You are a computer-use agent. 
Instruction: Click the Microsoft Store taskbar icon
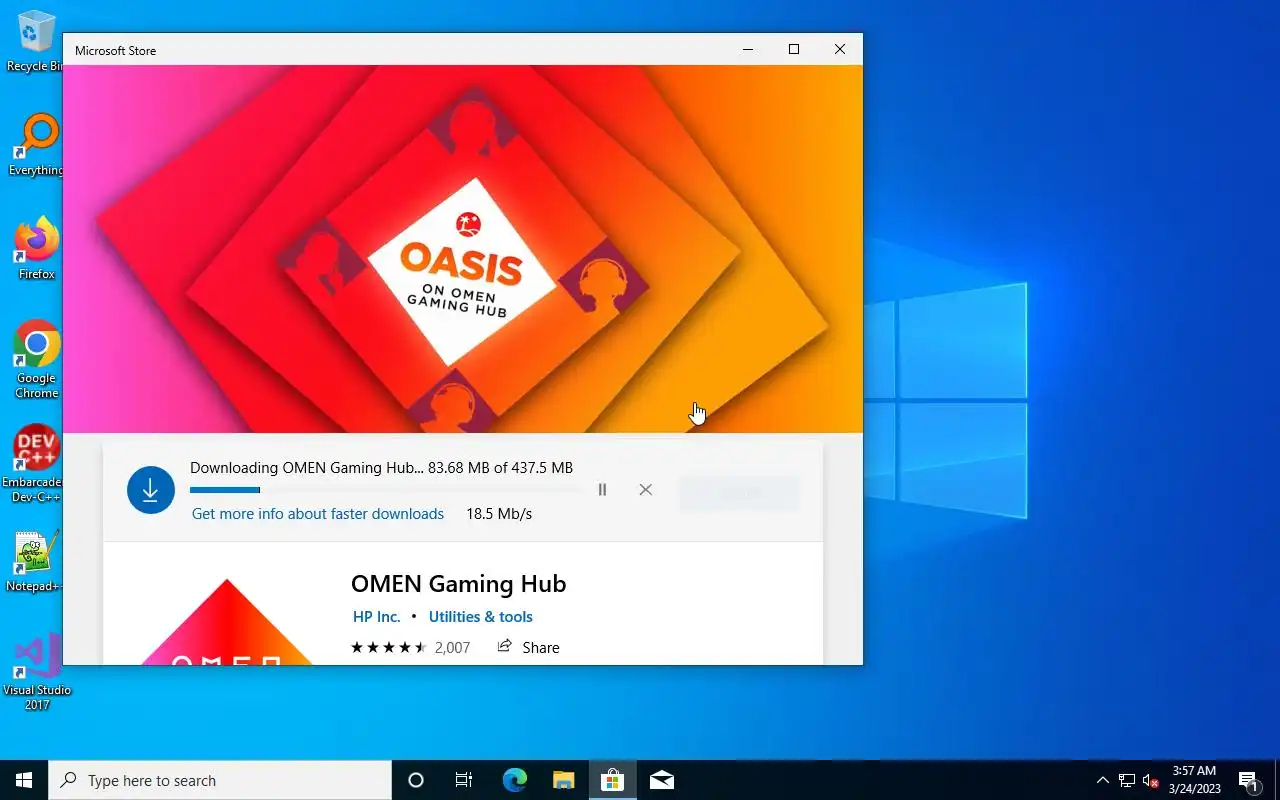[x=612, y=780]
